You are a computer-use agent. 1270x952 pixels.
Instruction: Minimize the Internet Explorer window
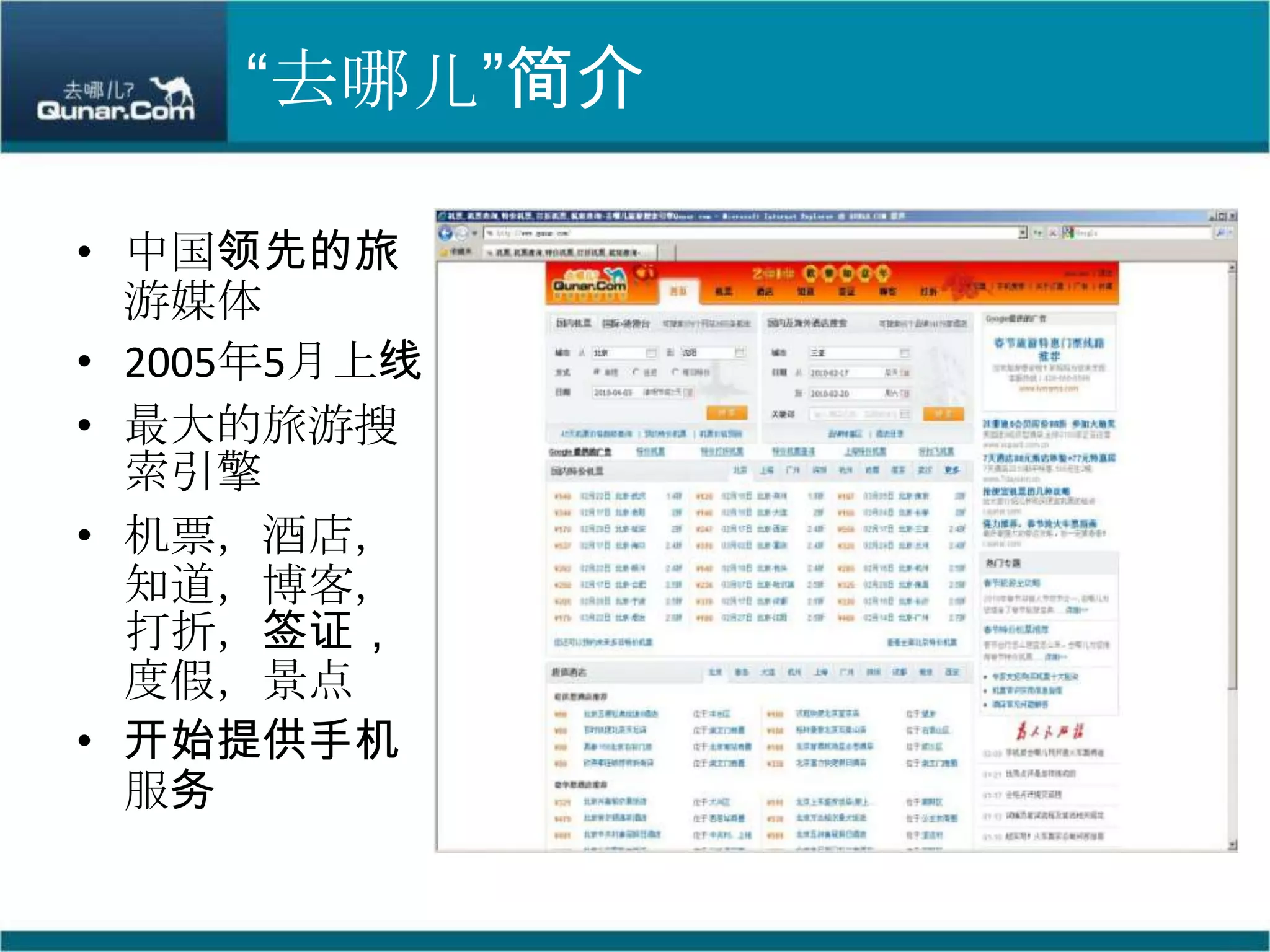[x=1212, y=216]
